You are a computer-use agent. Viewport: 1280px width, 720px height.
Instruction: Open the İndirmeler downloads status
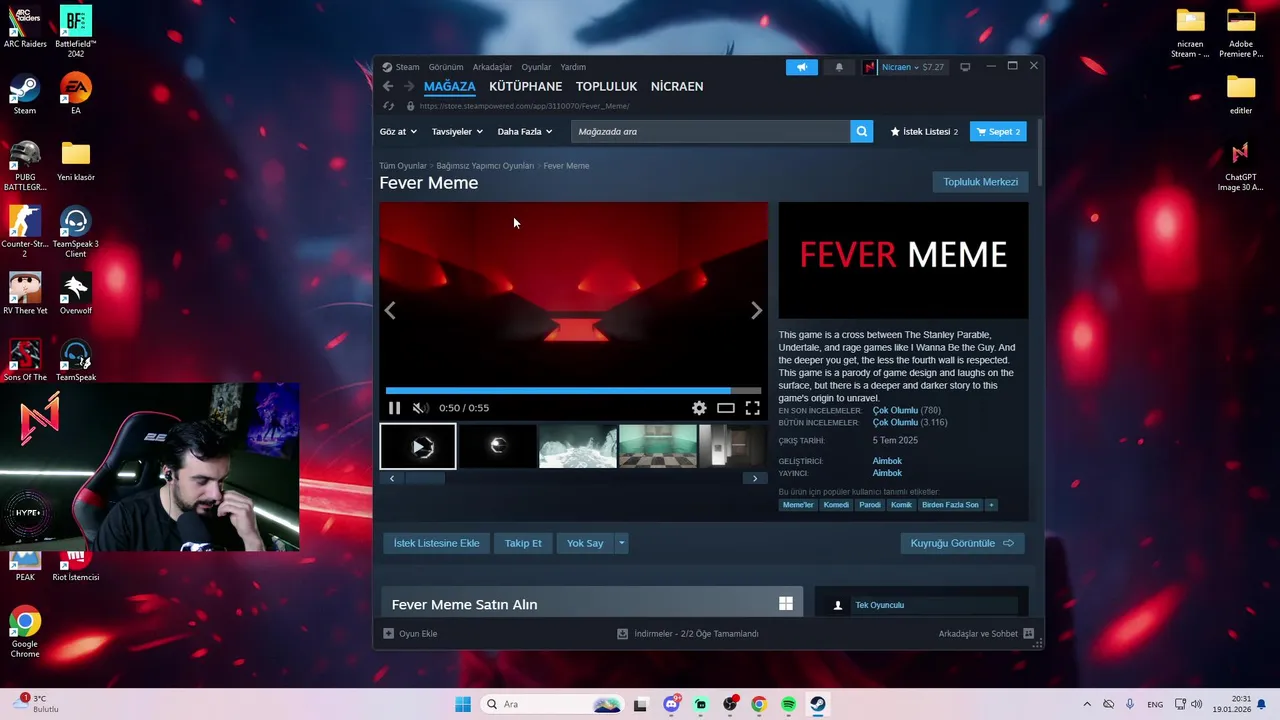coord(688,634)
